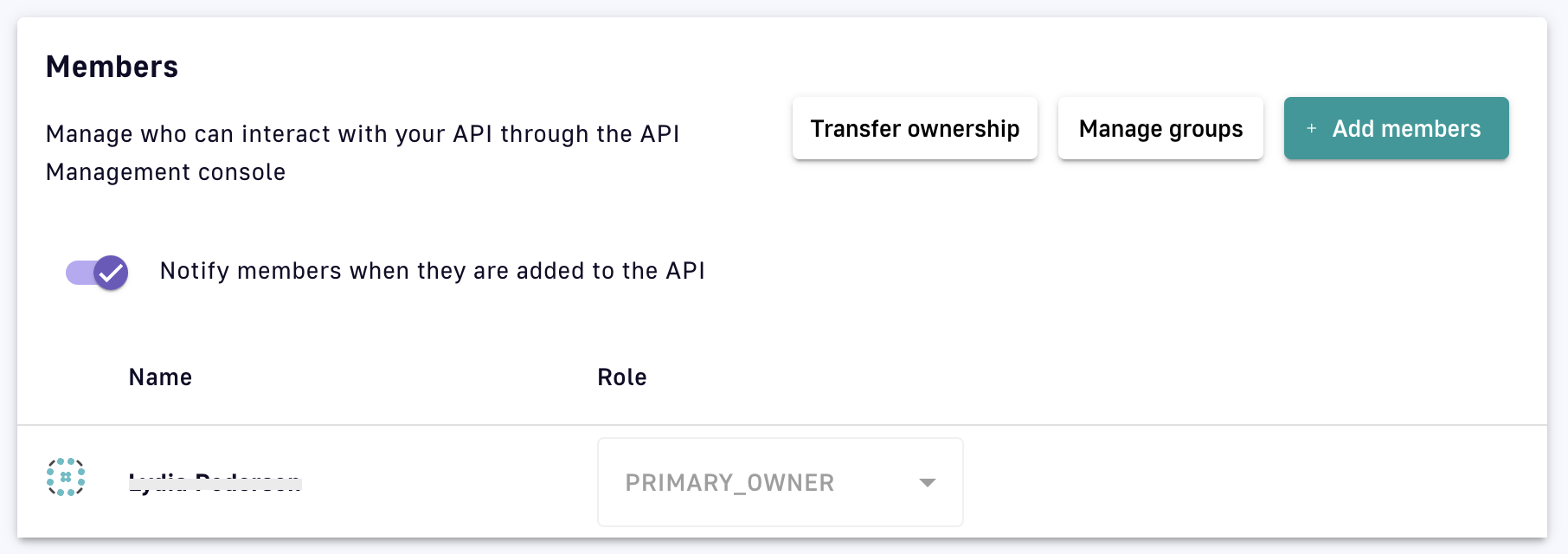
Task: Select the member name beside the avatar
Action: pos(215,482)
